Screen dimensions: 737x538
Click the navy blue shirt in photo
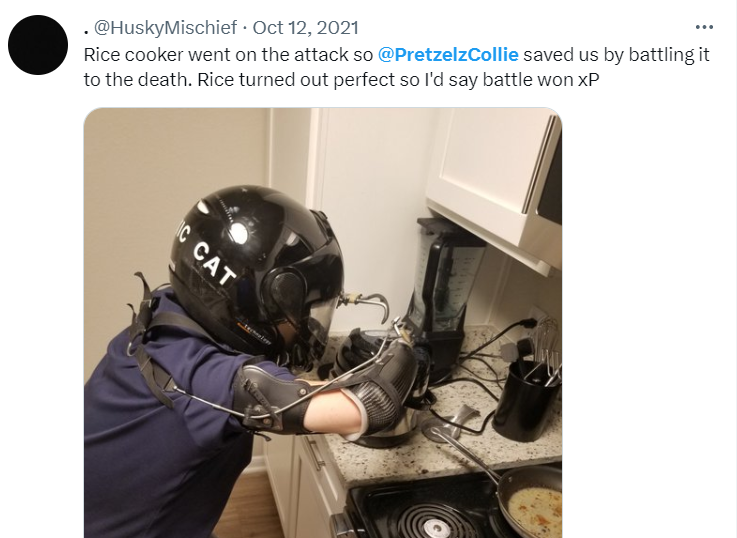coord(169,423)
